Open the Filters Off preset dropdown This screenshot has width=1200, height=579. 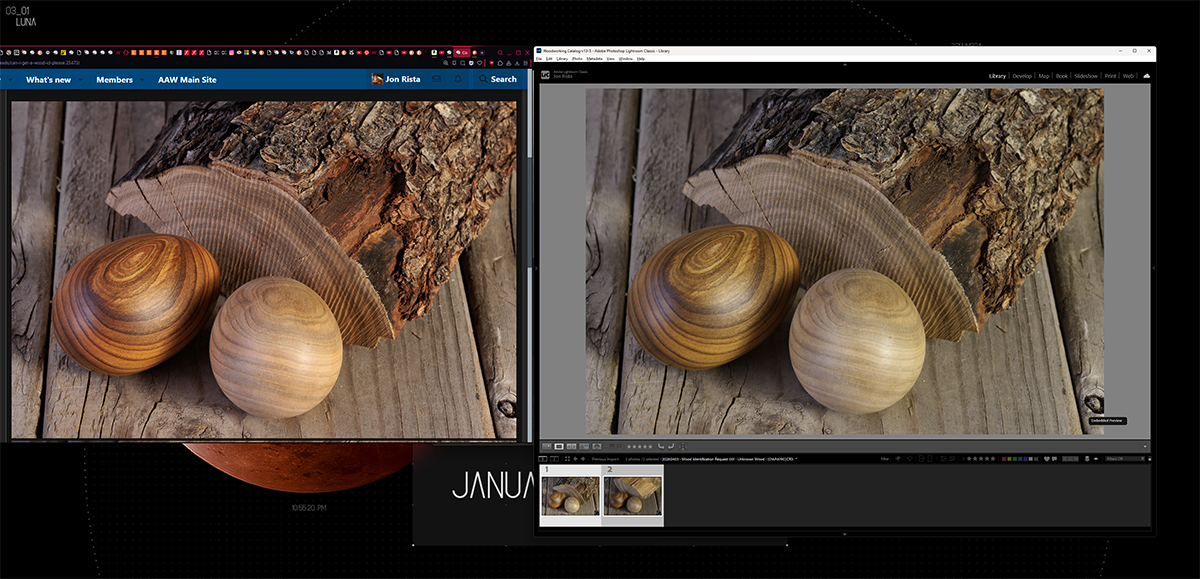pyautogui.click(x=1125, y=459)
